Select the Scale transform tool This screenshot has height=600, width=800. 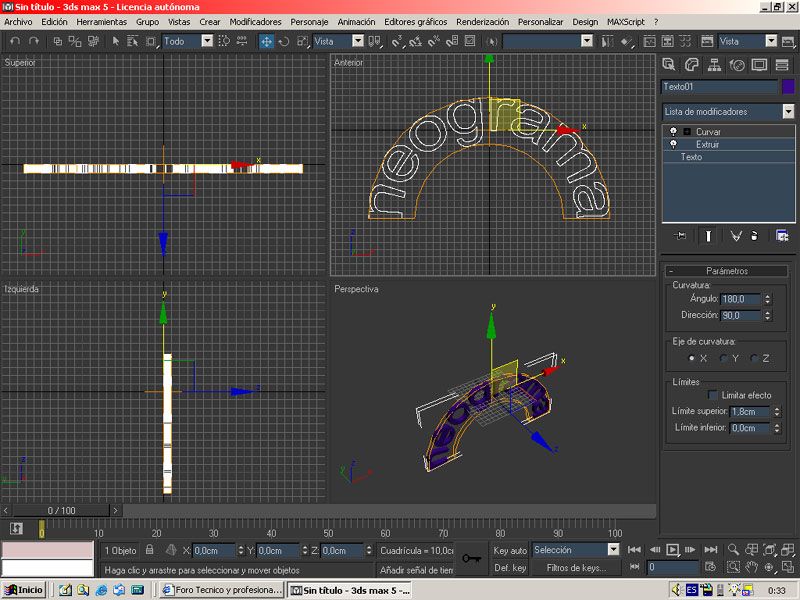click(x=302, y=41)
